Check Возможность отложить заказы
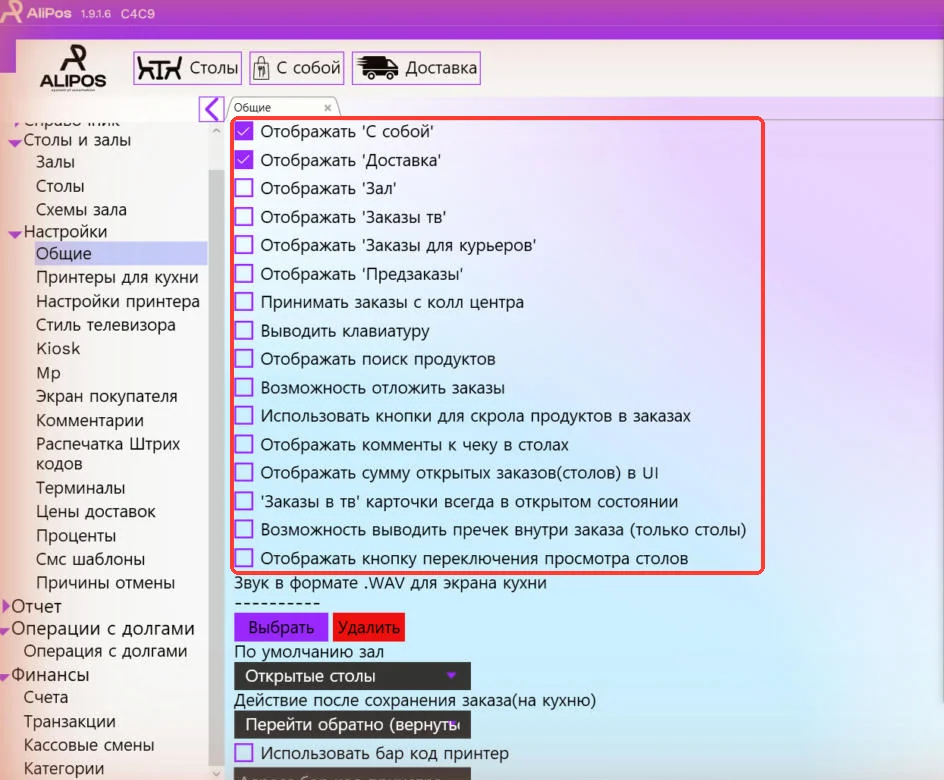Screen dimensions: 944x780 coord(244,387)
